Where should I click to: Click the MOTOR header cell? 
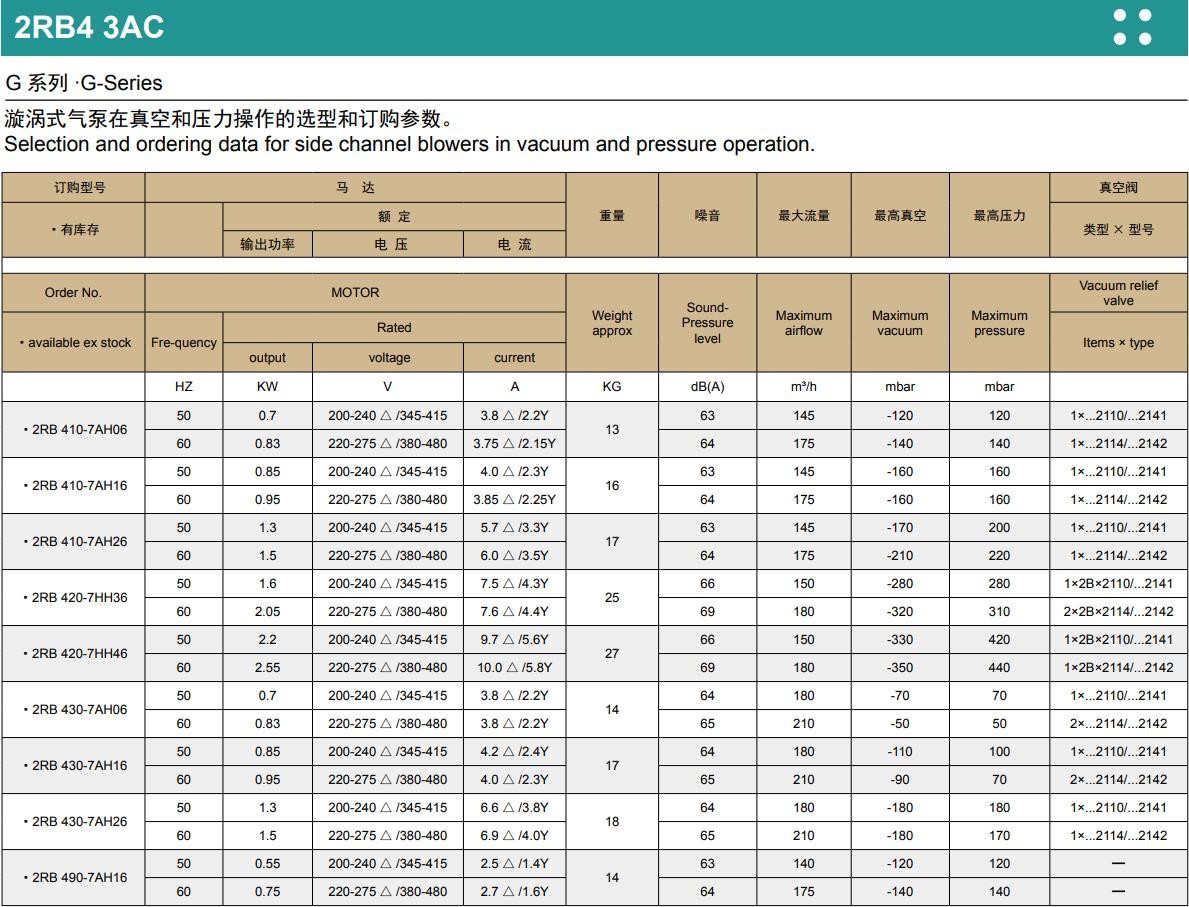pyautogui.click(x=355, y=293)
